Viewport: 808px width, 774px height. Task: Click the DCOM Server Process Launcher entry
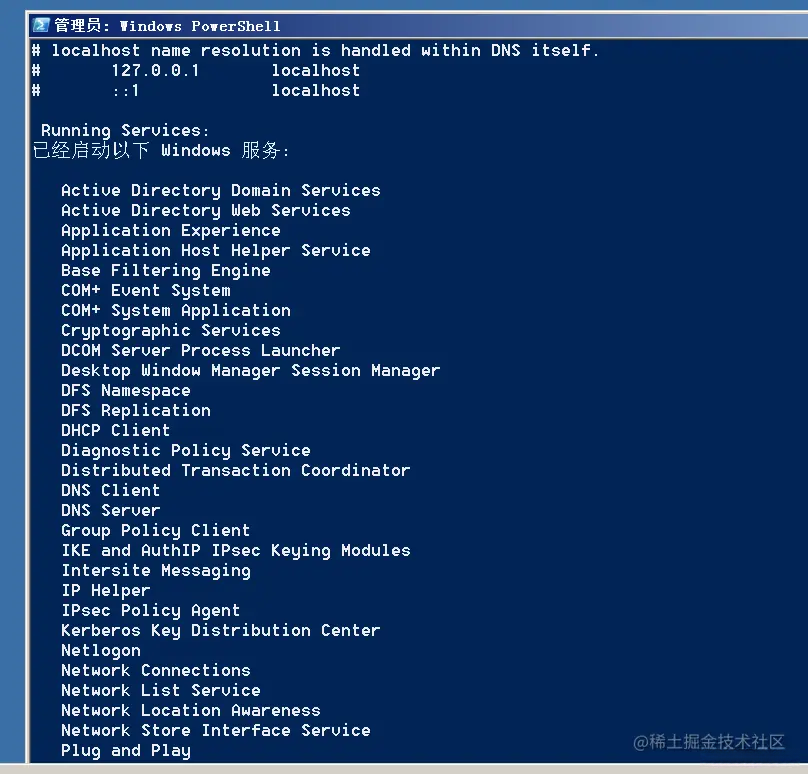tap(200, 351)
